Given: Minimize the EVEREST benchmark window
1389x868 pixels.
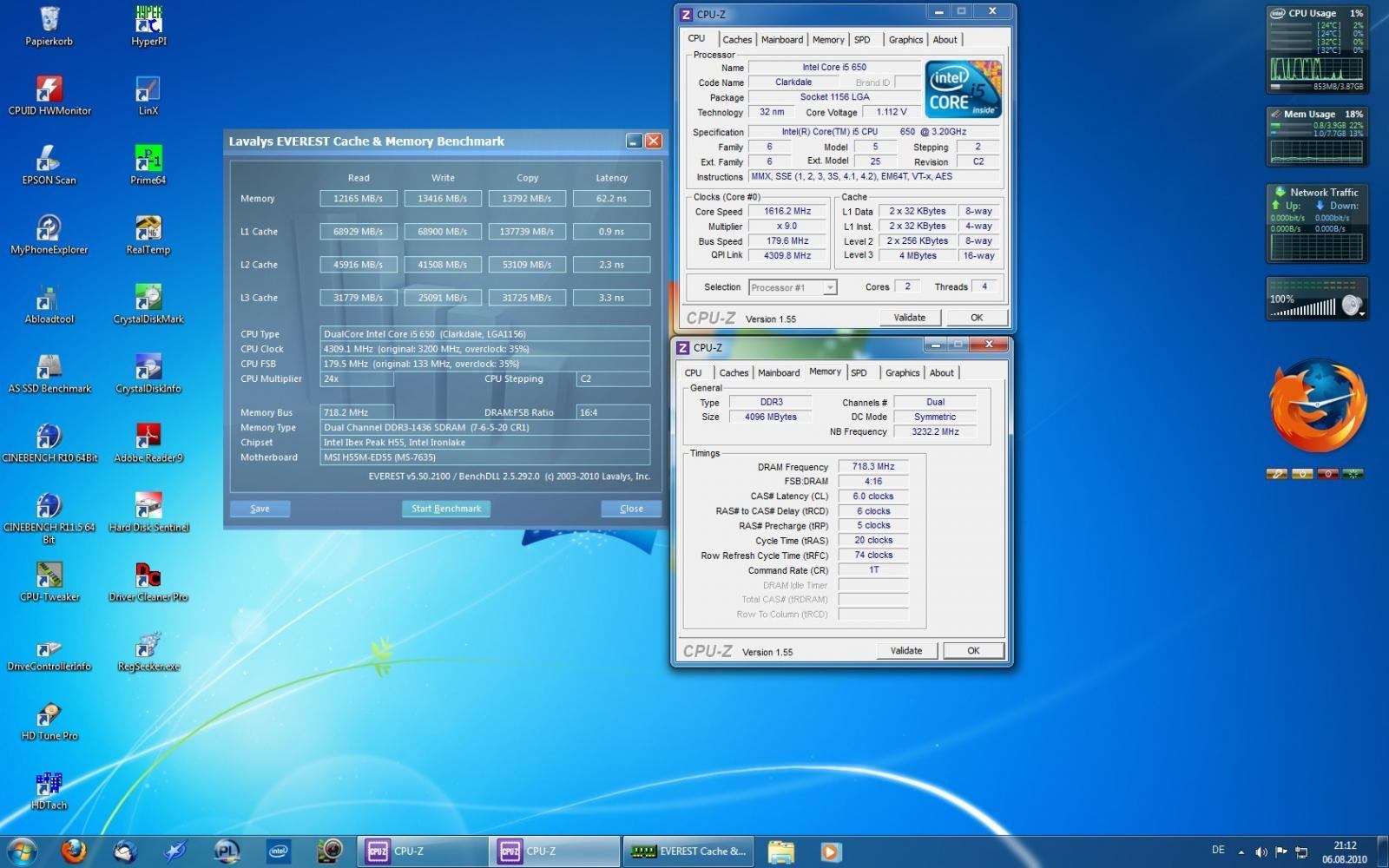Looking at the screenshot, I should pyautogui.click(x=634, y=141).
